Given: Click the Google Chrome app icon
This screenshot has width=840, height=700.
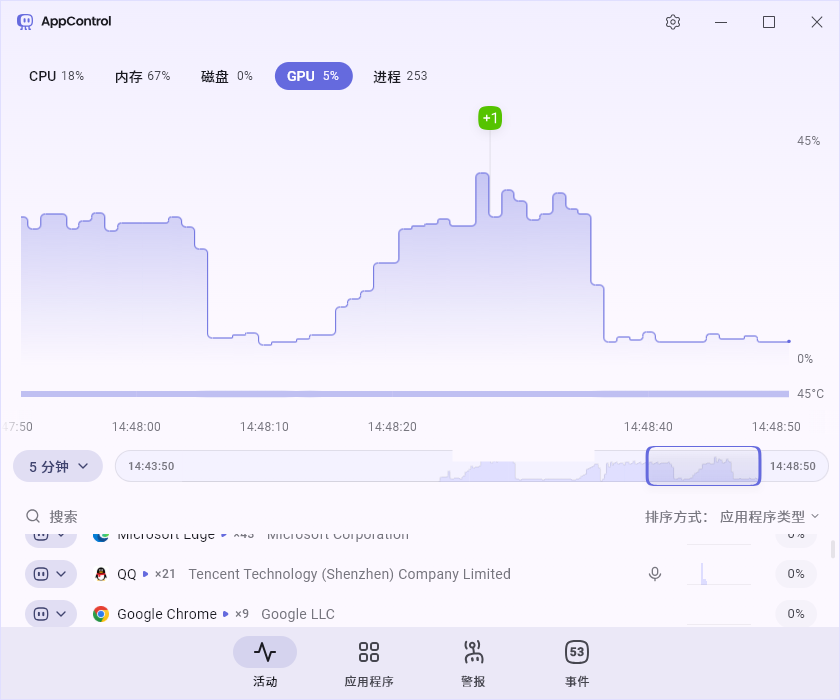Looking at the screenshot, I should [101, 614].
